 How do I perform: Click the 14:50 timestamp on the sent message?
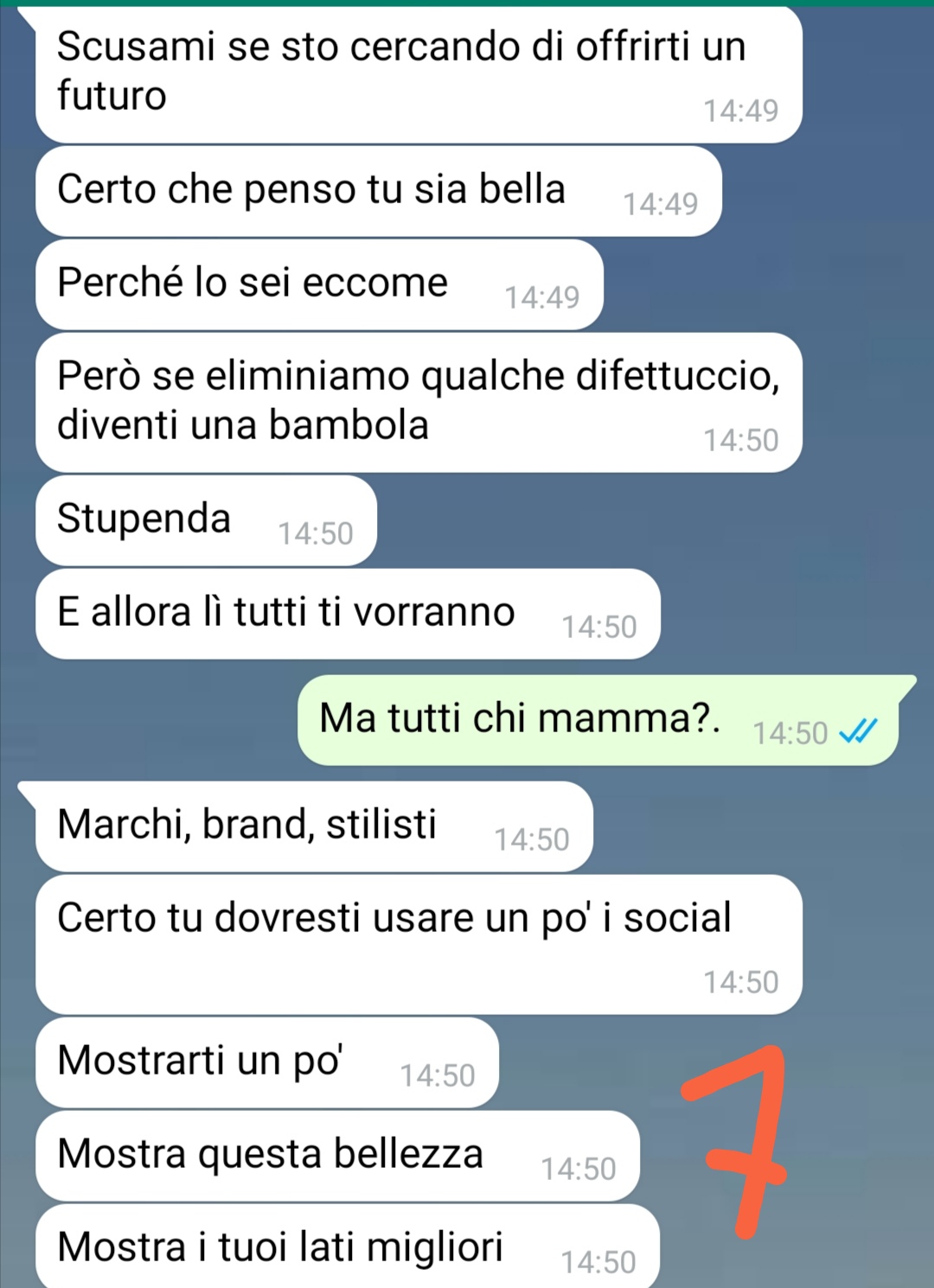[x=790, y=733]
